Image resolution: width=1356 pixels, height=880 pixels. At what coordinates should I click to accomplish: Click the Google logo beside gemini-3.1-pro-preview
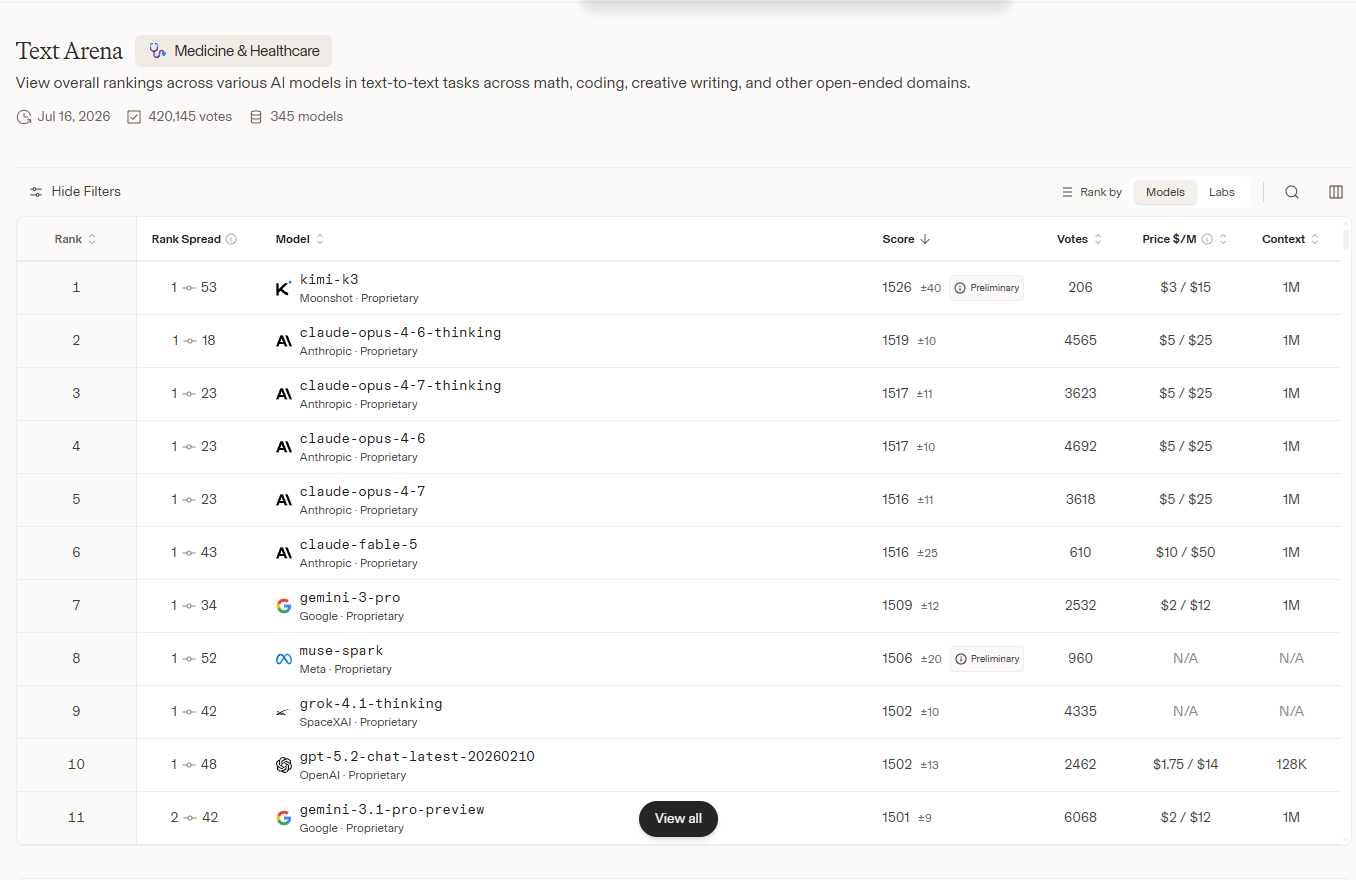[x=284, y=818]
